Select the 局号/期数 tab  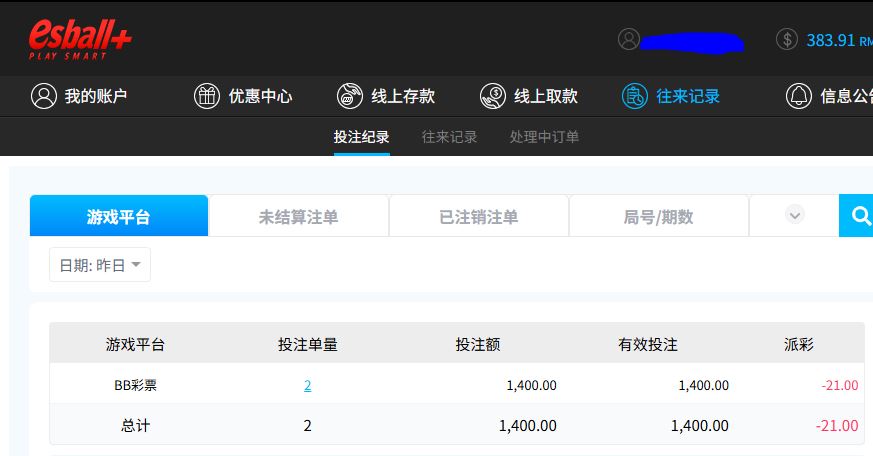[x=658, y=217]
